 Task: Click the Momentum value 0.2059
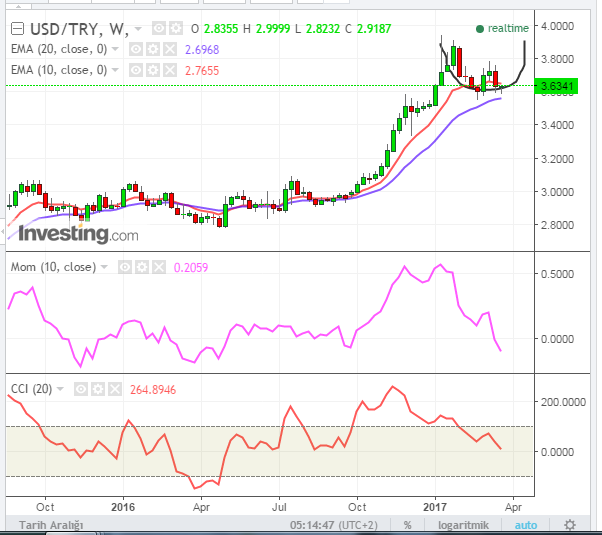pos(191,267)
